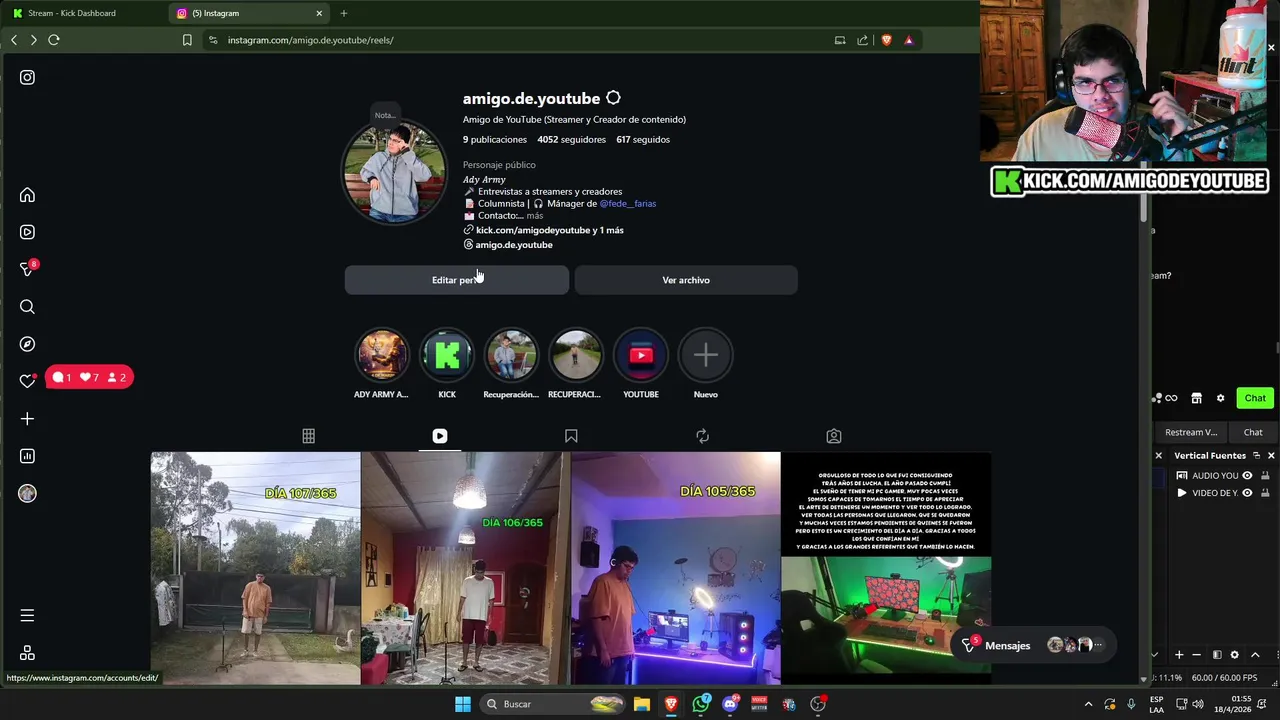Toggle visibility of AUDIO YOU source
This screenshot has height=720, width=1280.
1247,476
